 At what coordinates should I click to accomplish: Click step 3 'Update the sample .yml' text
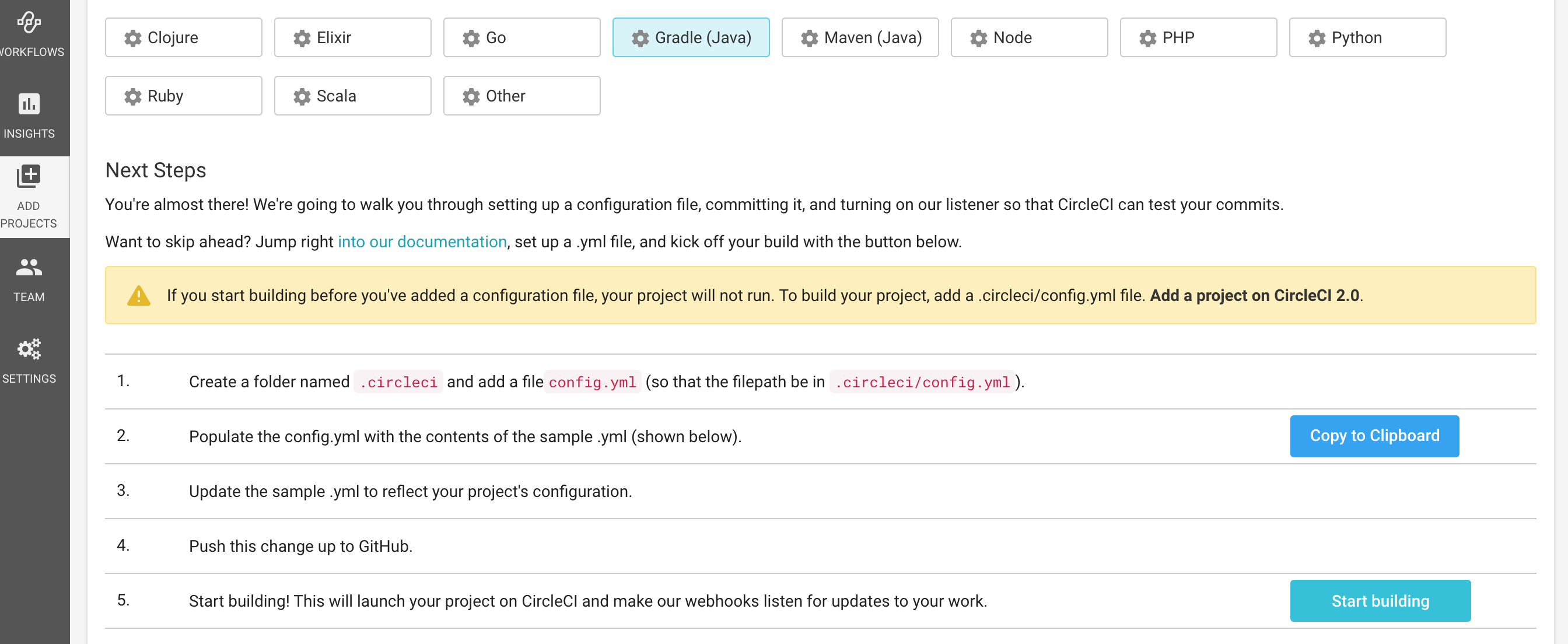pyautogui.click(x=410, y=492)
